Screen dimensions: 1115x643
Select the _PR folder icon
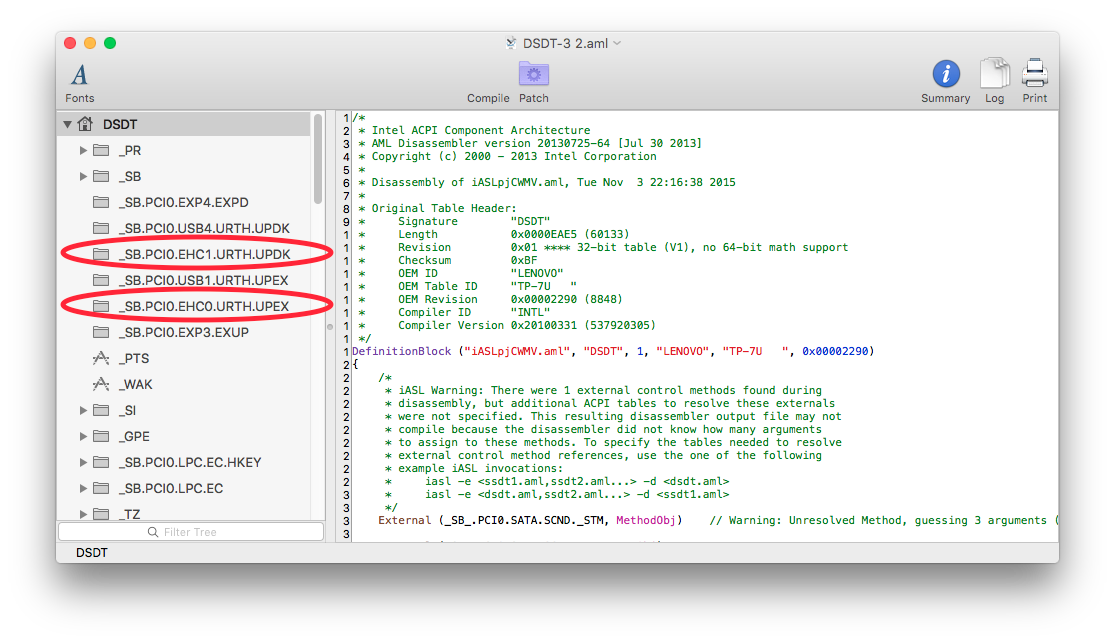click(101, 150)
